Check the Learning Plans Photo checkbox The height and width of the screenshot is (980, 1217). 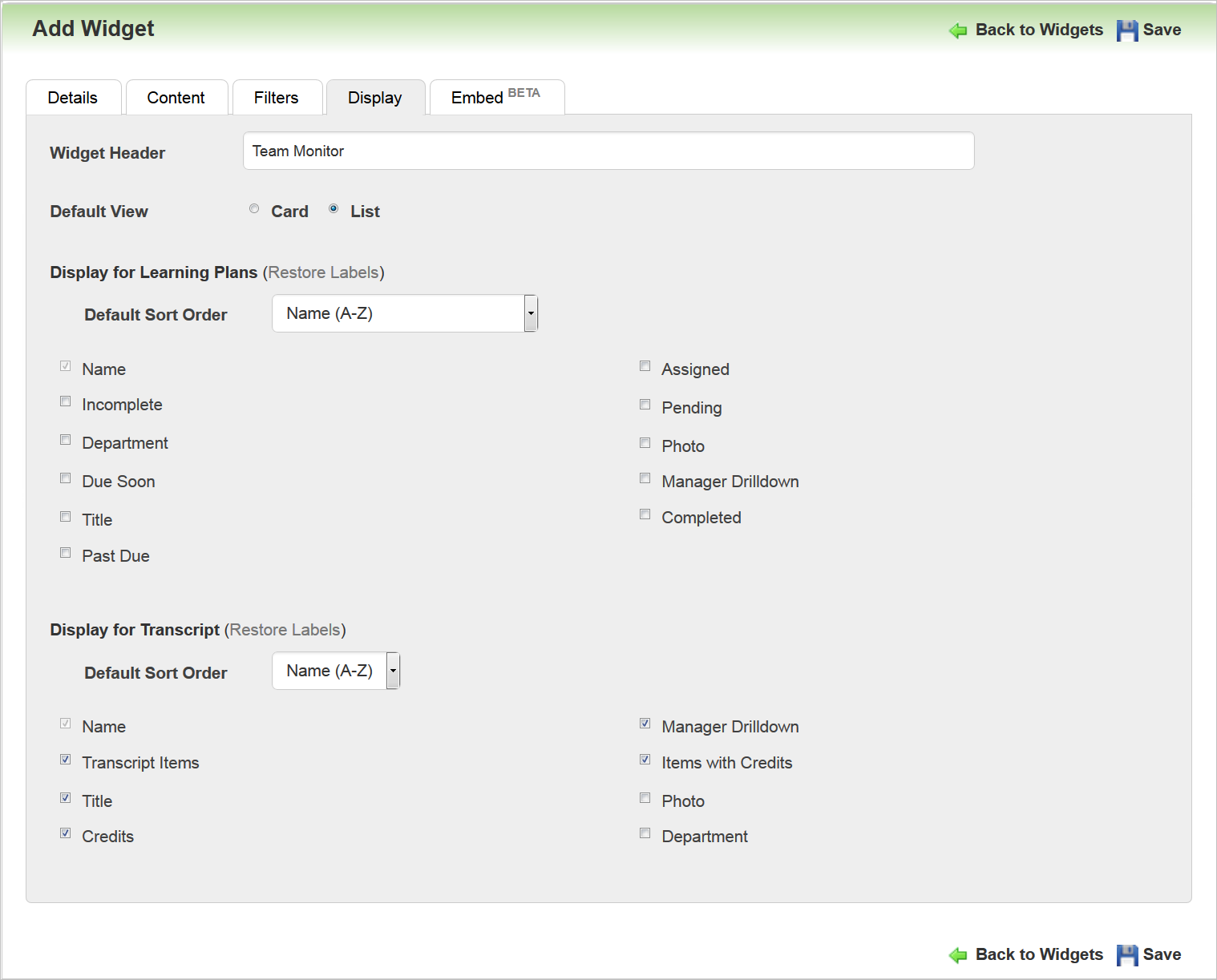645,443
